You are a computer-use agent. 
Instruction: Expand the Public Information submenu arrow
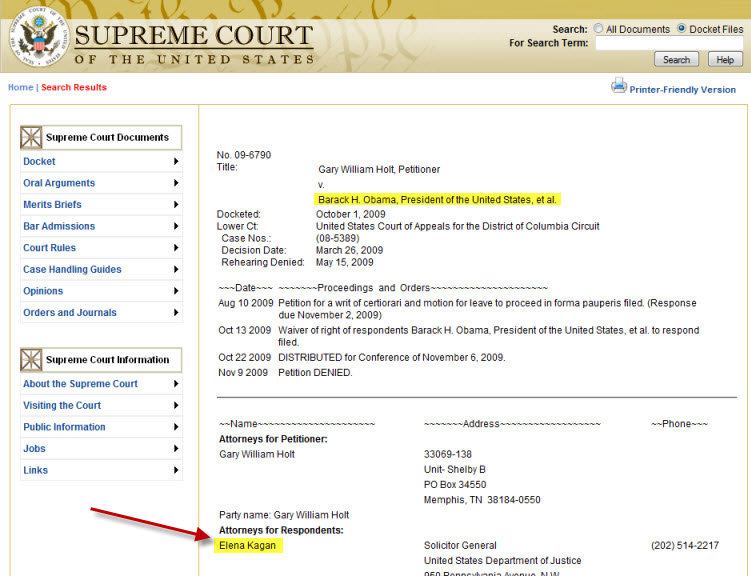(176, 427)
